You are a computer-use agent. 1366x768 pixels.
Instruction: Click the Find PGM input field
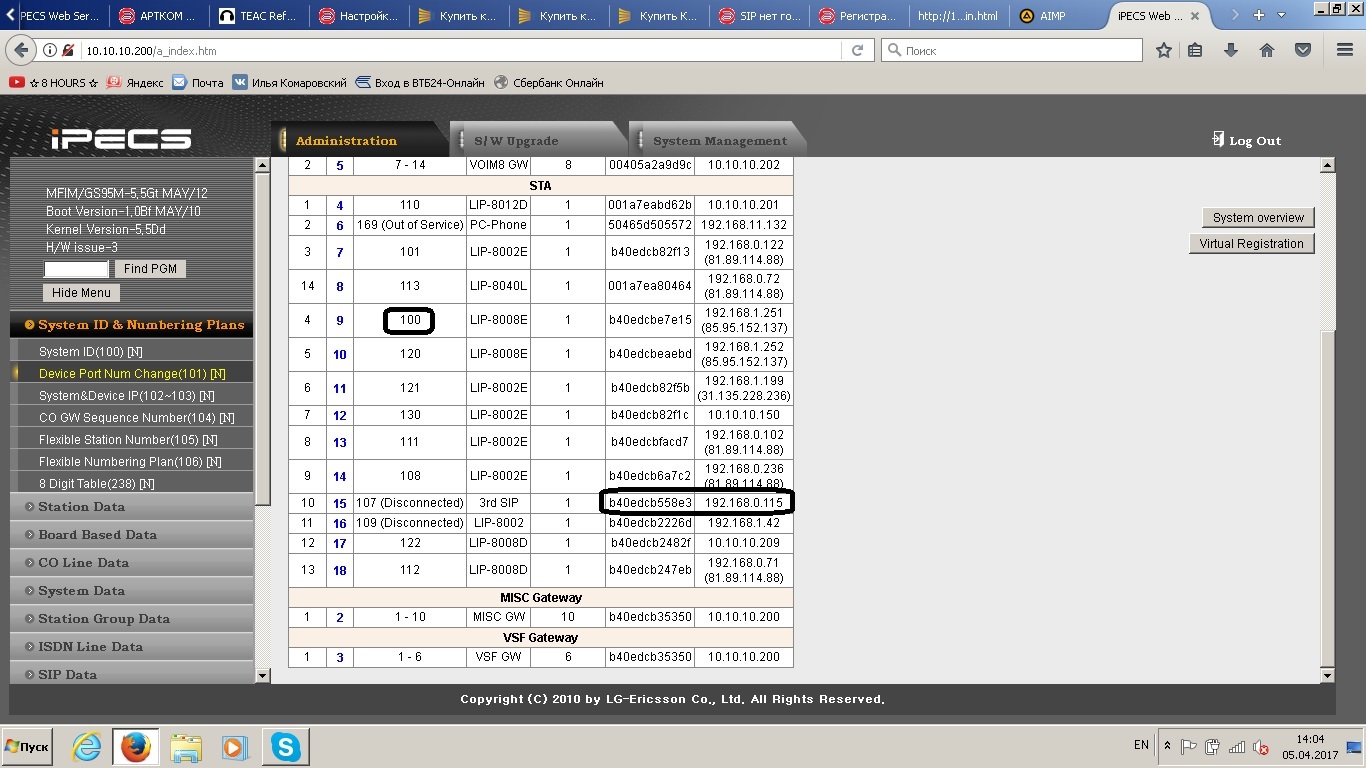[x=76, y=269]
